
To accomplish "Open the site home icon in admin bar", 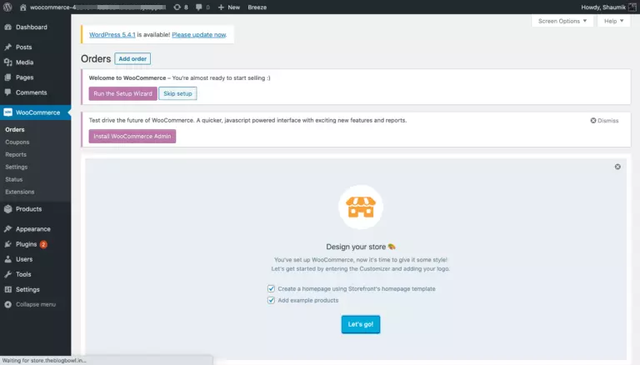I will pyautogui.click(x=23, y=7).
